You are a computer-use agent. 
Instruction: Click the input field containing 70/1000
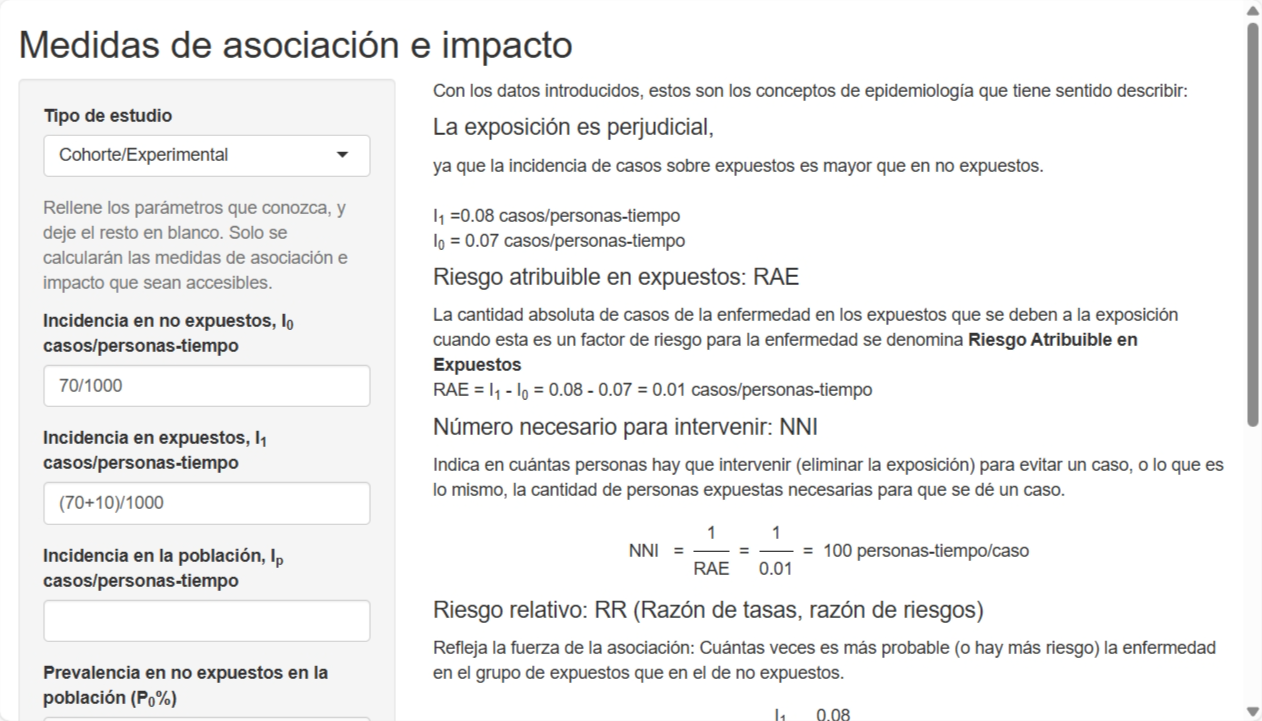(206, 385)
